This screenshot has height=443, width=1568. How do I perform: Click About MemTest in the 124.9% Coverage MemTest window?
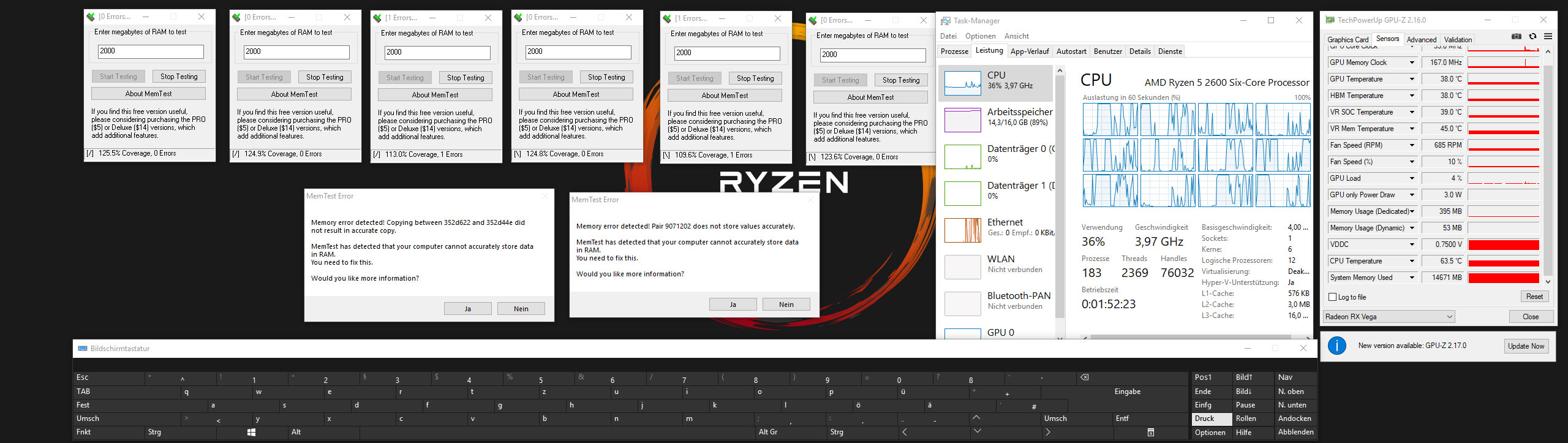pyautogui.click(x=294, y=94)
